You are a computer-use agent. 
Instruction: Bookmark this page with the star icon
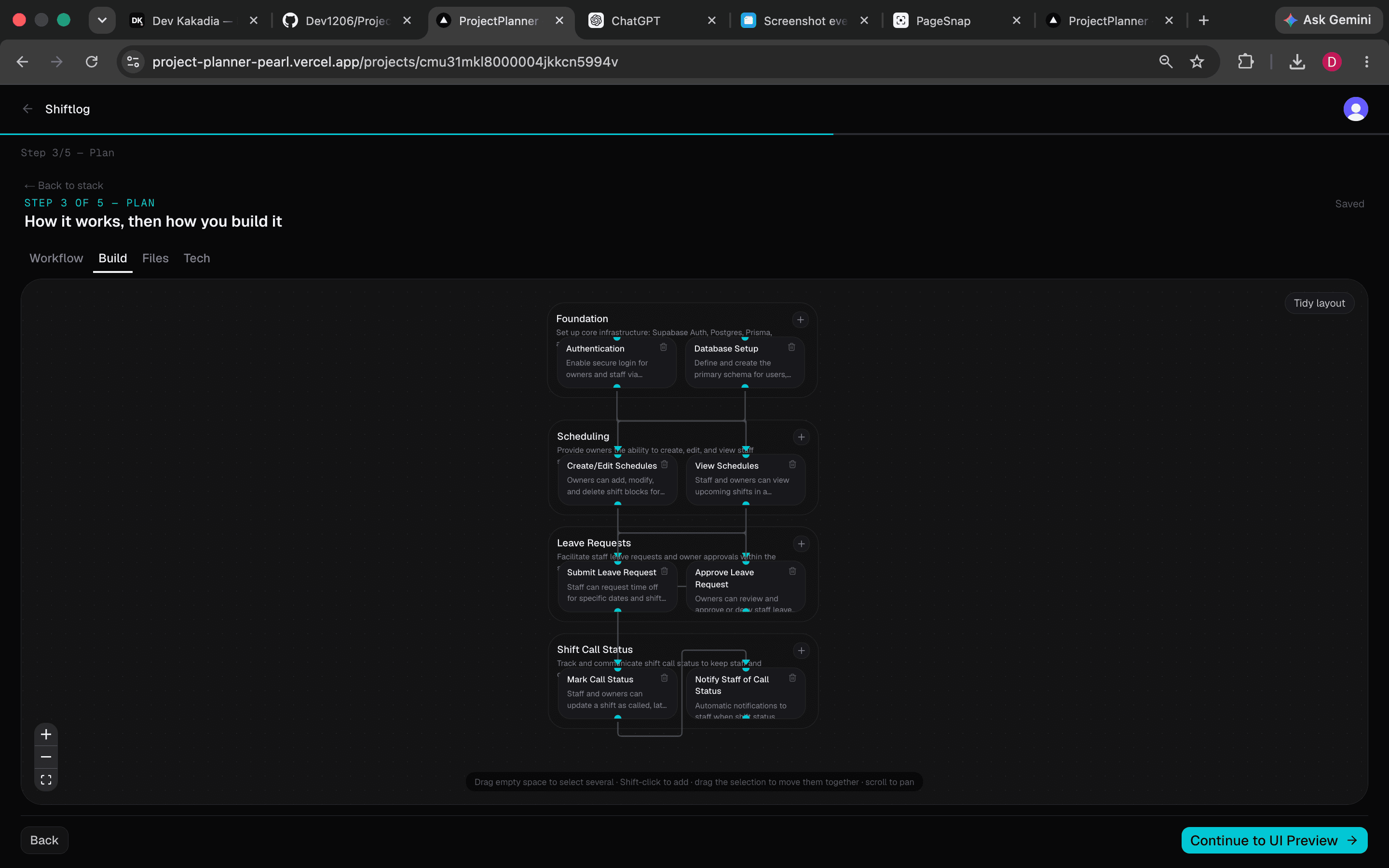coord(1197,61)
